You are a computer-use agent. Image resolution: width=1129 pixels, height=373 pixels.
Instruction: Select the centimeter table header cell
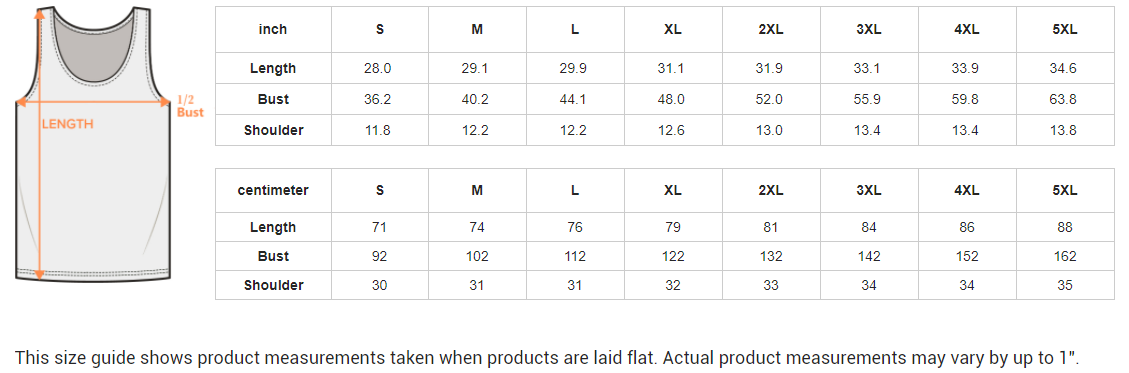273,190
